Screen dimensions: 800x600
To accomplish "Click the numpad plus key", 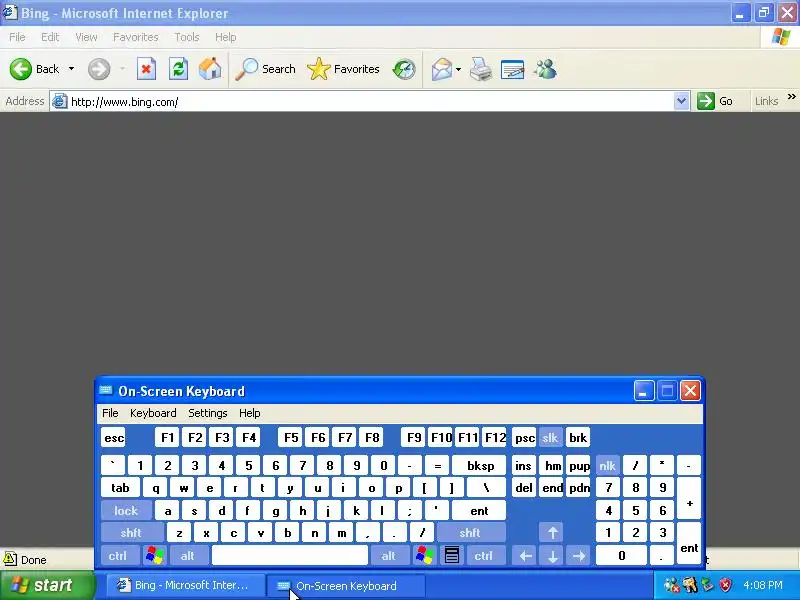I will (689, 498).
